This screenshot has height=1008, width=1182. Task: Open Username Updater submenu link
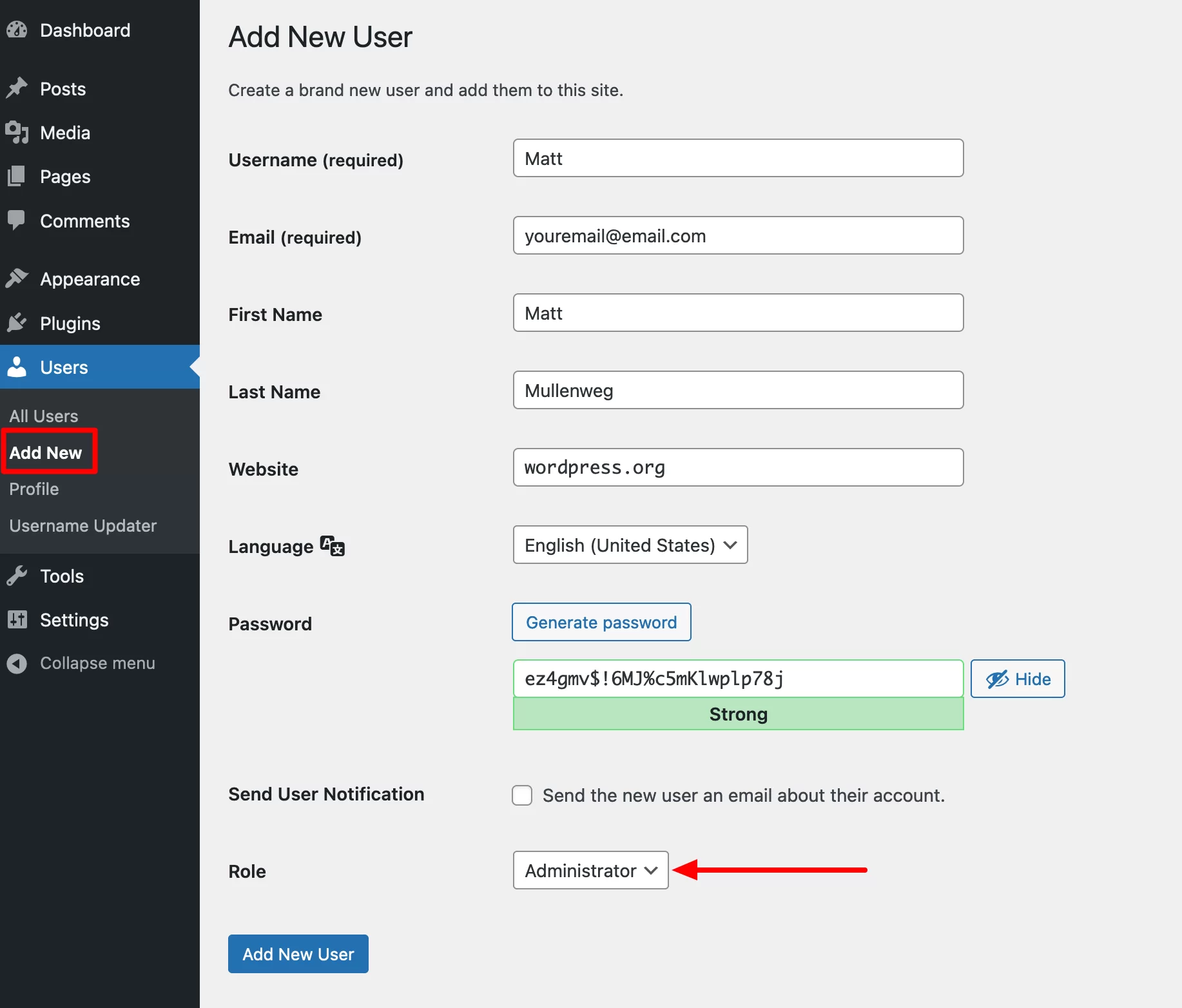(82, 525)
